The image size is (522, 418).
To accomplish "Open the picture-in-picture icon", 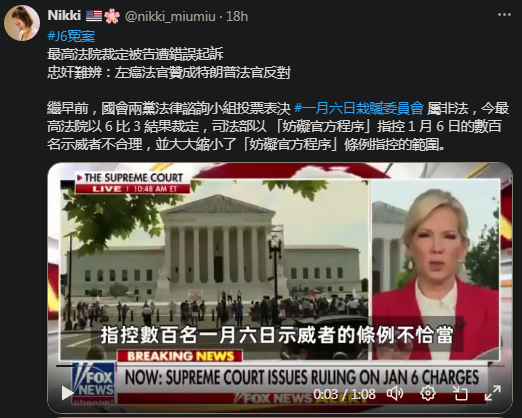I will click(460, 394).
